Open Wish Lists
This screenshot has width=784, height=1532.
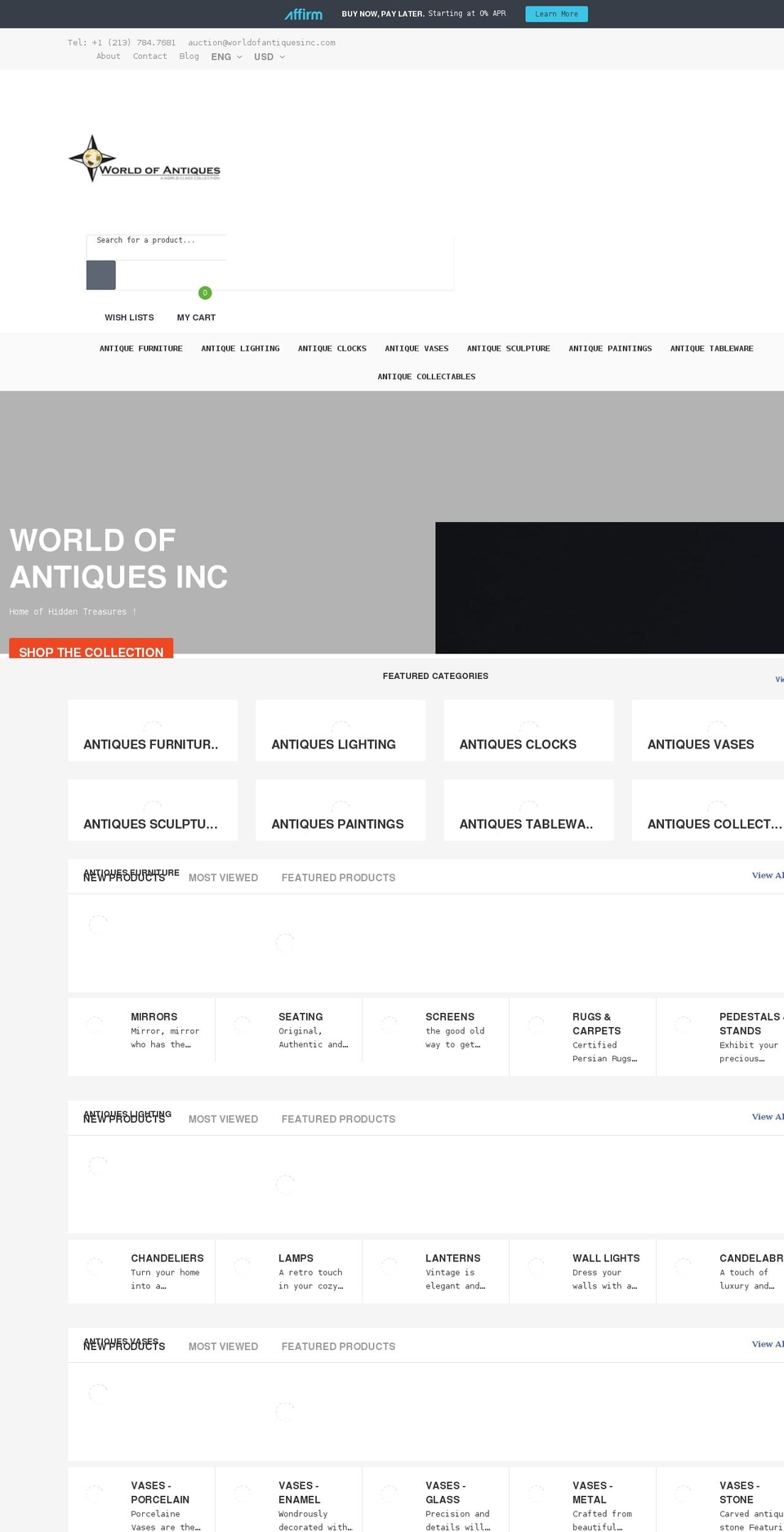coord(129,318)
